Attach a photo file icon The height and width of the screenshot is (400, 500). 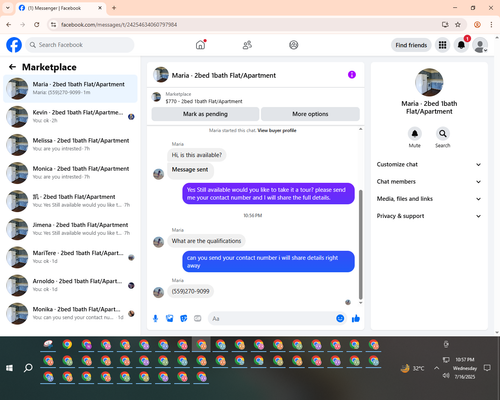pyautogui.click(x=170, y=318)
